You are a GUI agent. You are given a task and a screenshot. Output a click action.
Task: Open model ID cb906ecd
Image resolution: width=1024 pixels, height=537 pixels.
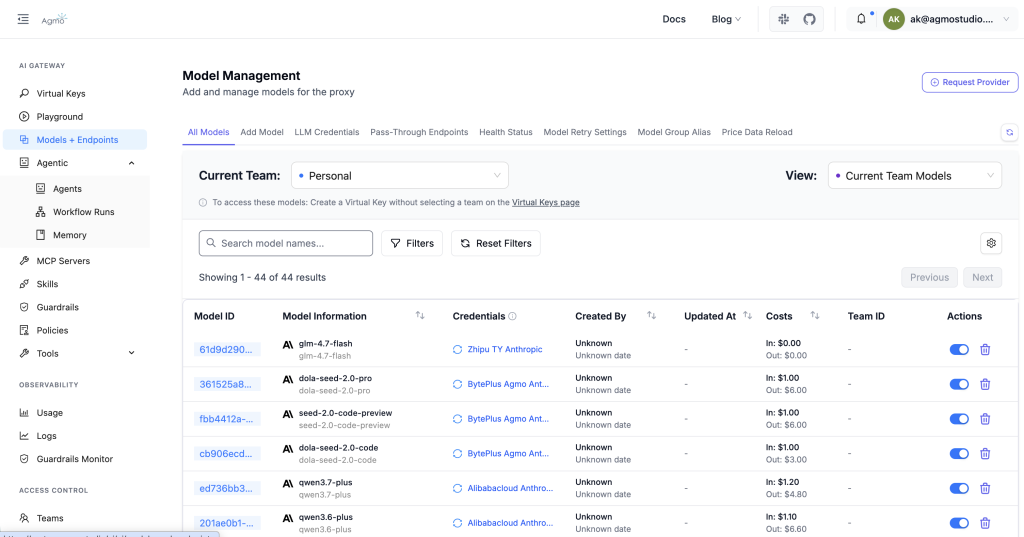point(226,453)
